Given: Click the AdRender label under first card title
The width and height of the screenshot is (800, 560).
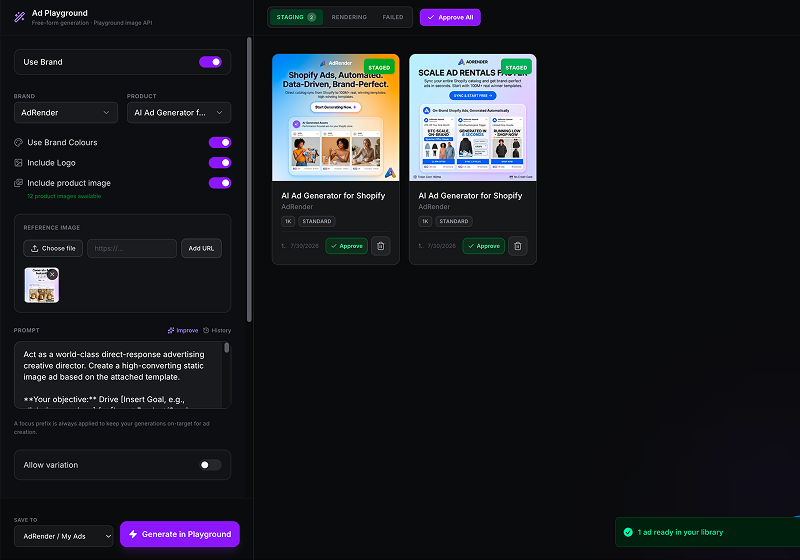Looking at the screenshot, I should point(297,207).
